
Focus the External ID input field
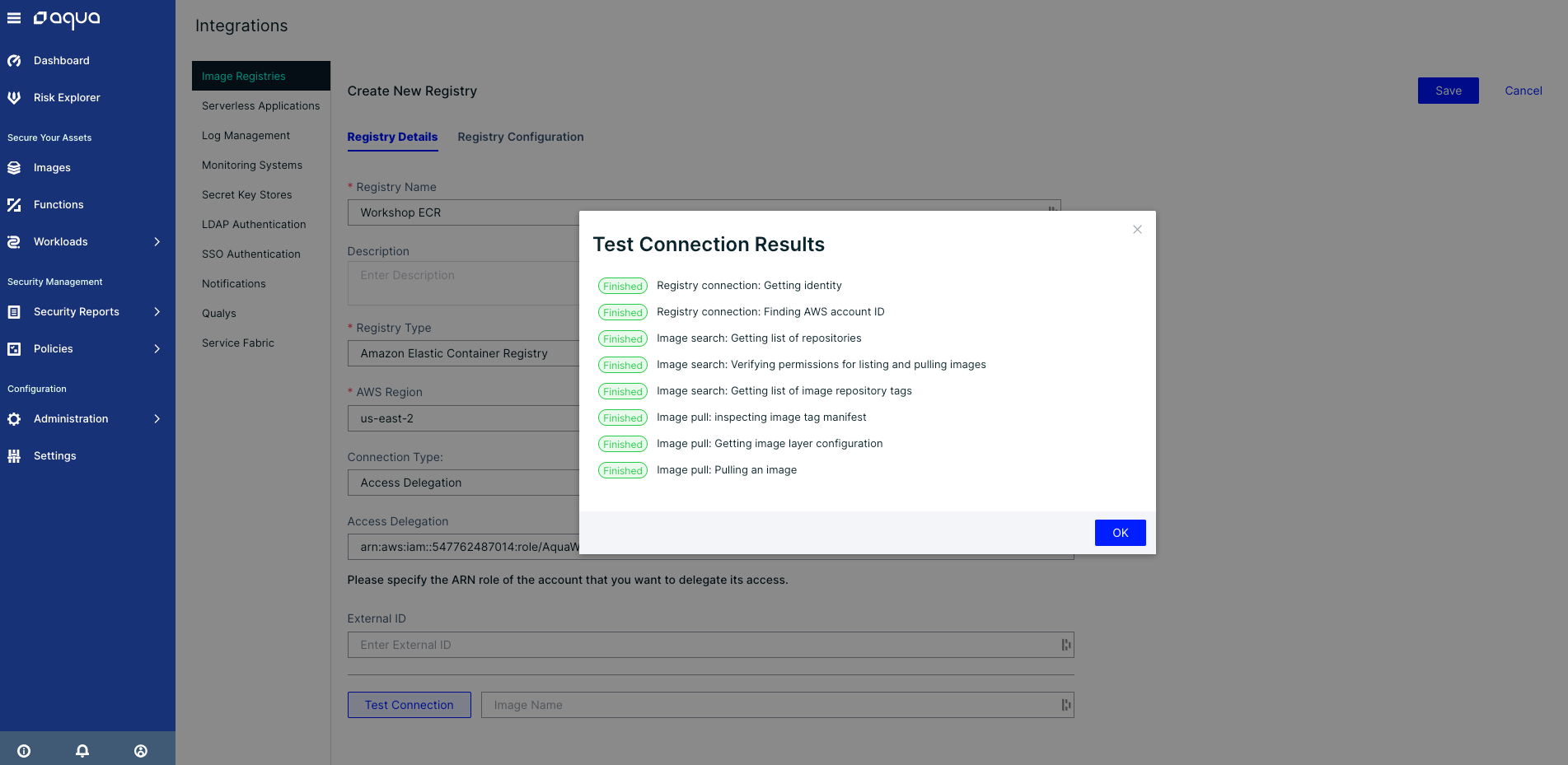pos(710,645)
